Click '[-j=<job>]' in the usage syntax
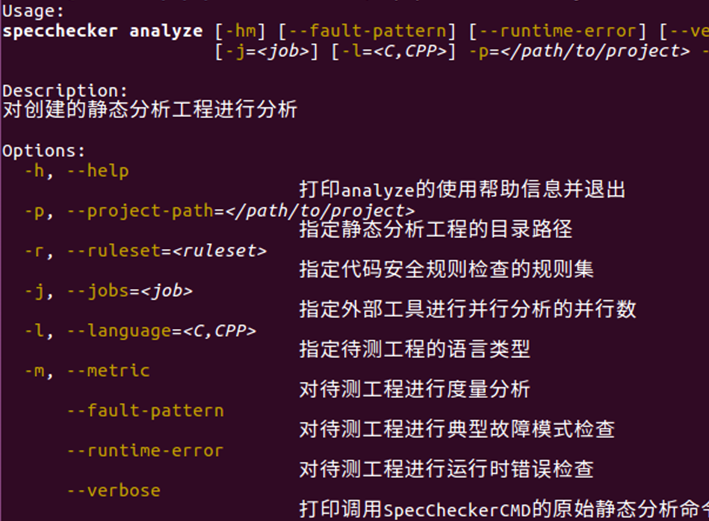The height and width of the screenshot is (521, 709). click(x=267, y=51)
